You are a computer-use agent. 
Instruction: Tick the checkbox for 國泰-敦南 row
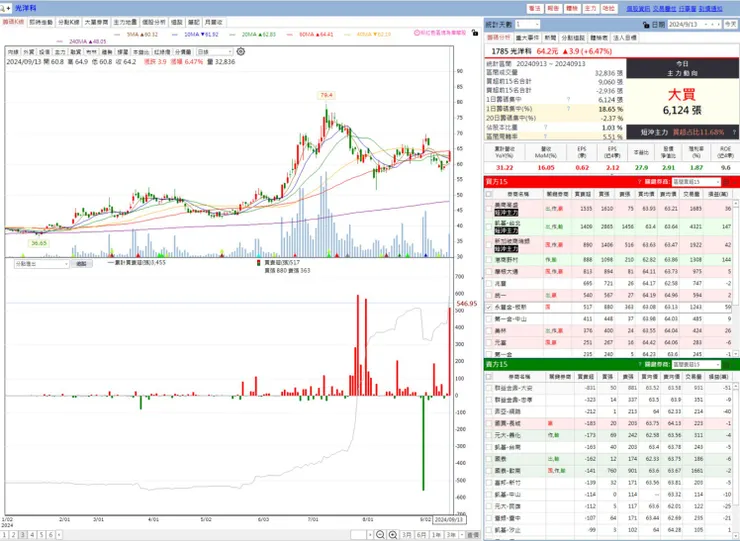coord(489,471)
